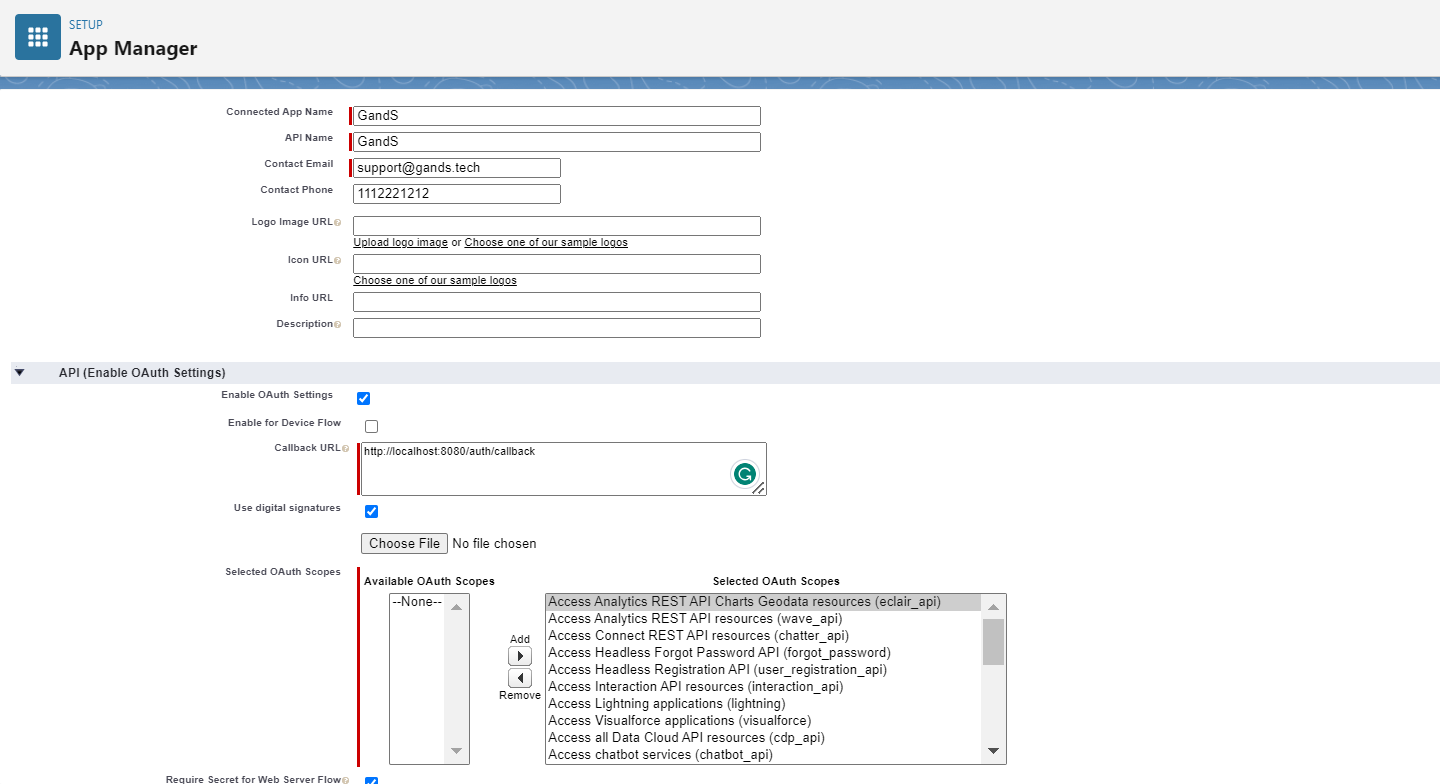The height and width of the screenshot is (784, 1440).
Task: Click scroll down arrow in Selected OAuth Scopes
Action: [x=993, y=751]
